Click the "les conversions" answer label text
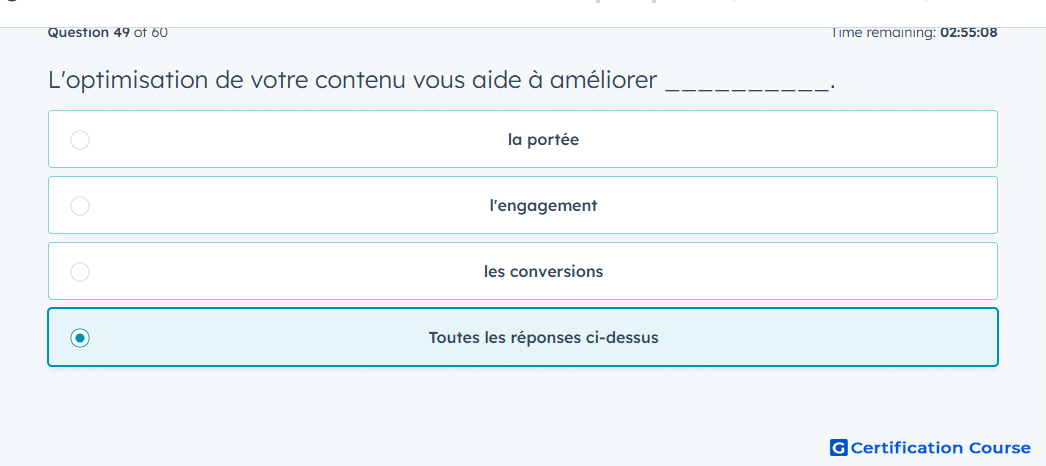Viewport: 1046px width, 466px height. (543, 272)
